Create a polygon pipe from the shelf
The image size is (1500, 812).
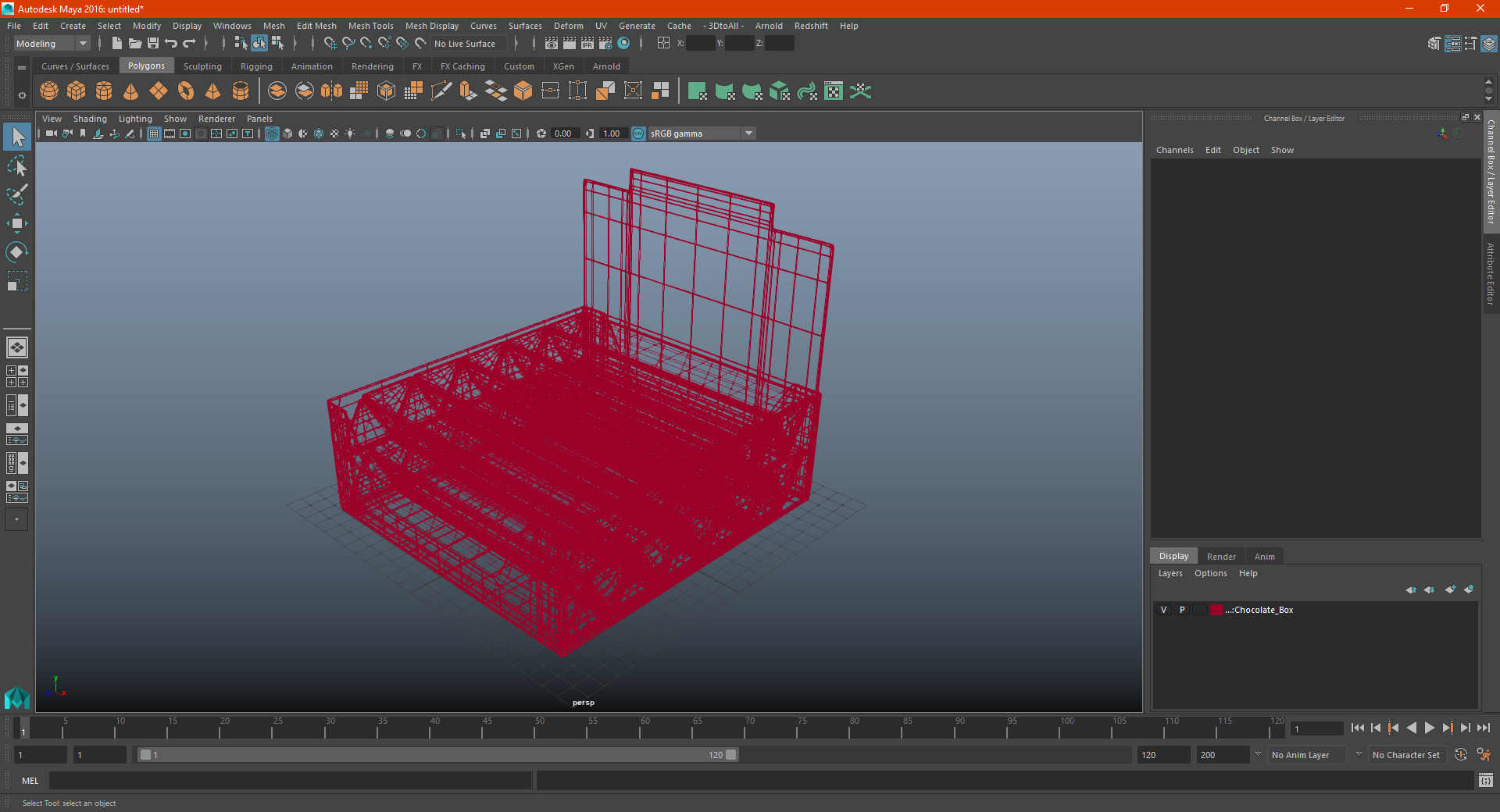click(x=241, y=91)
